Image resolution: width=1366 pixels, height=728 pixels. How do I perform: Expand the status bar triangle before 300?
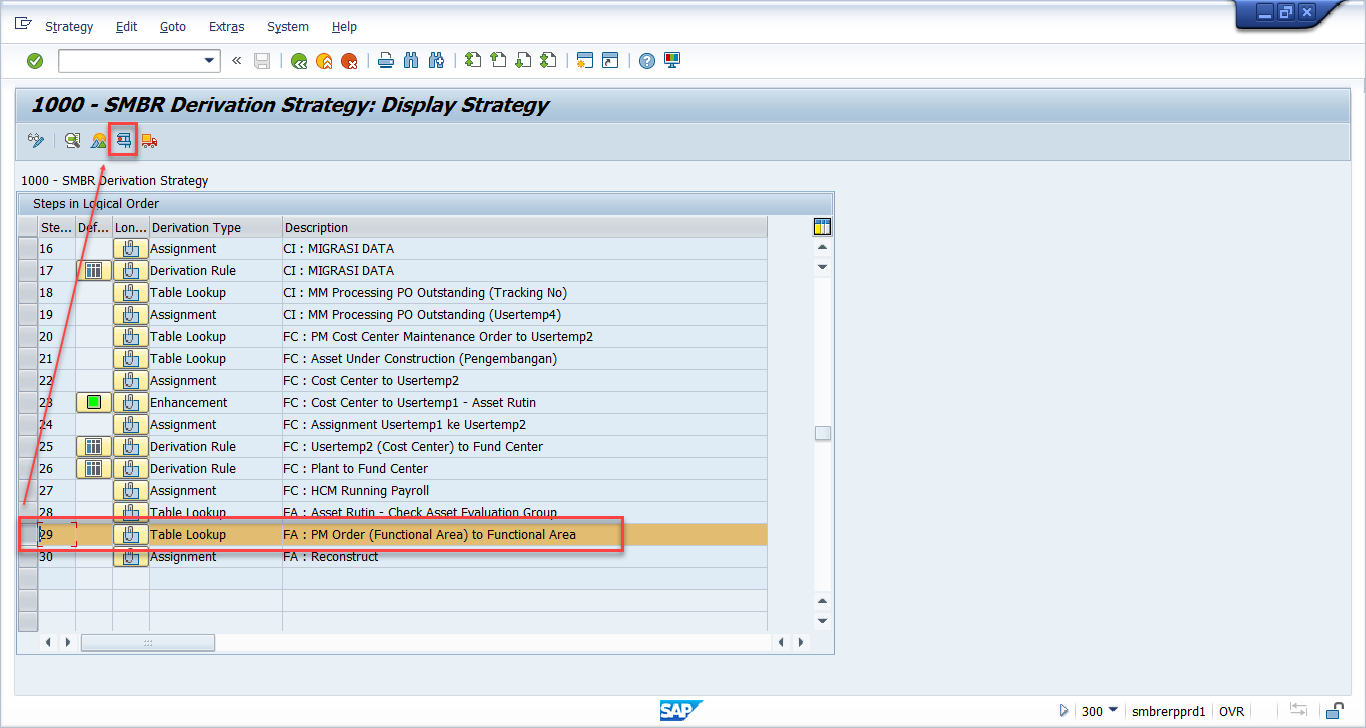(x=1064, y=711)
